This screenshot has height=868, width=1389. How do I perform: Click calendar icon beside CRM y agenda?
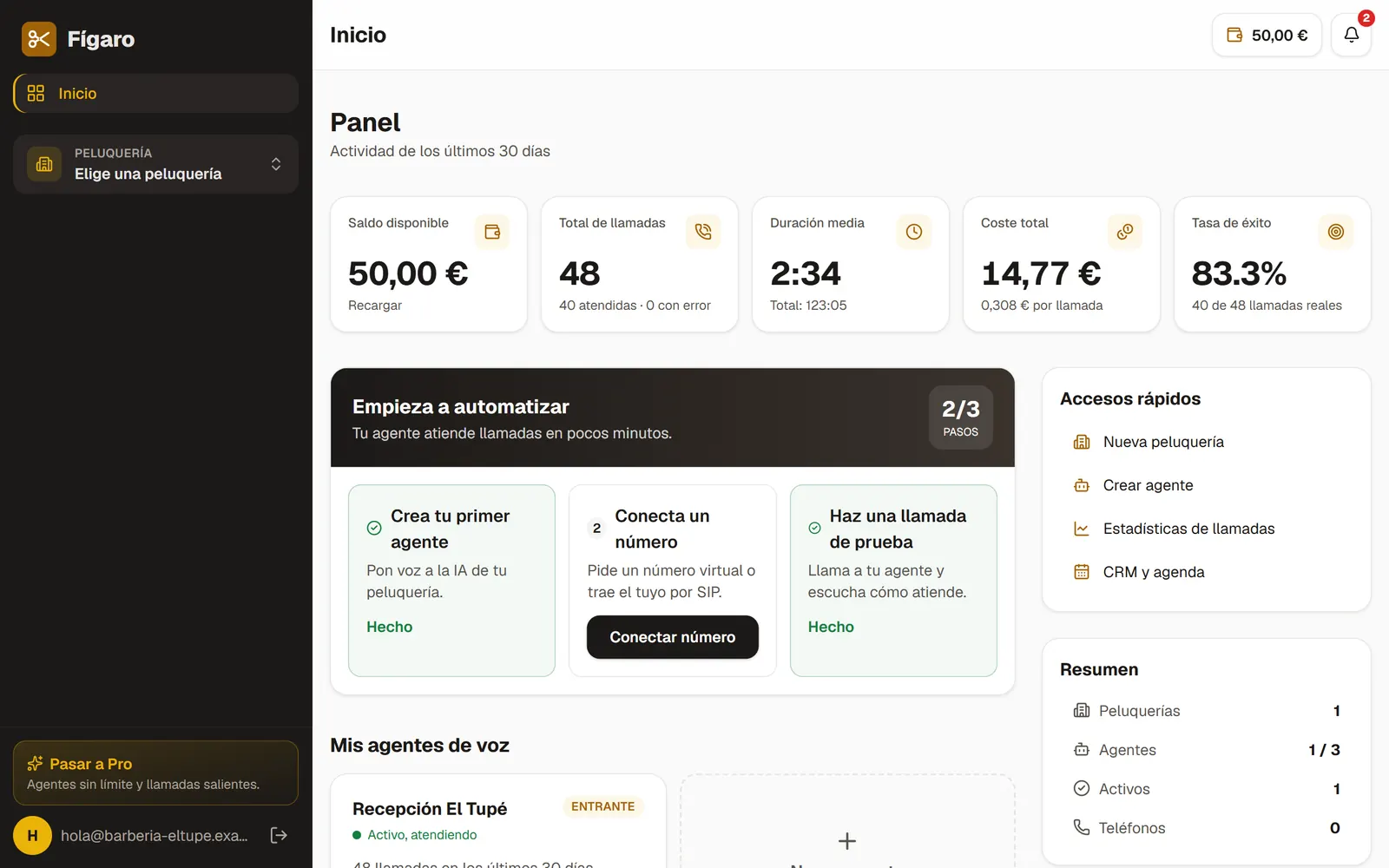[1082, 572]
